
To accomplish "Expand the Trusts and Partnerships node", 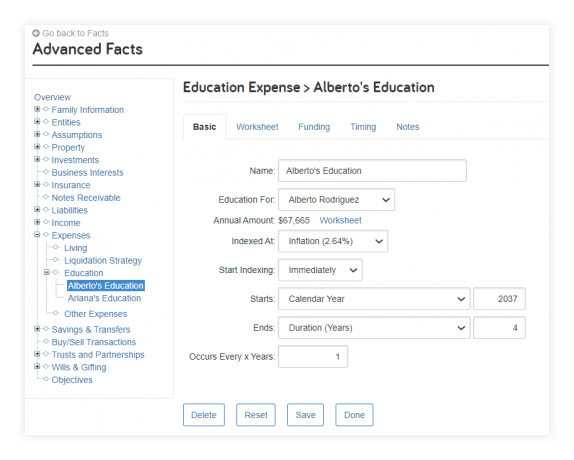I will coord(37,354).
